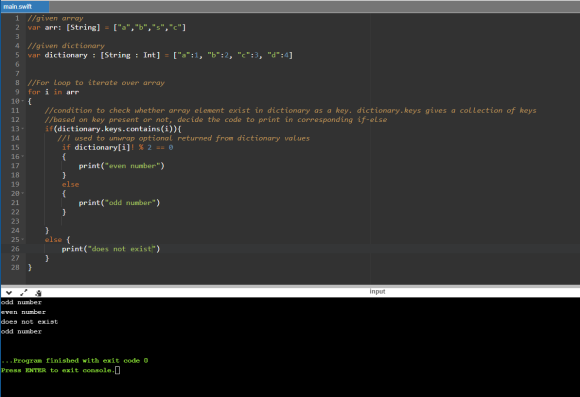Click the '//given array' comment line
Screen dimensions: 580x397
tap(55, 18)
